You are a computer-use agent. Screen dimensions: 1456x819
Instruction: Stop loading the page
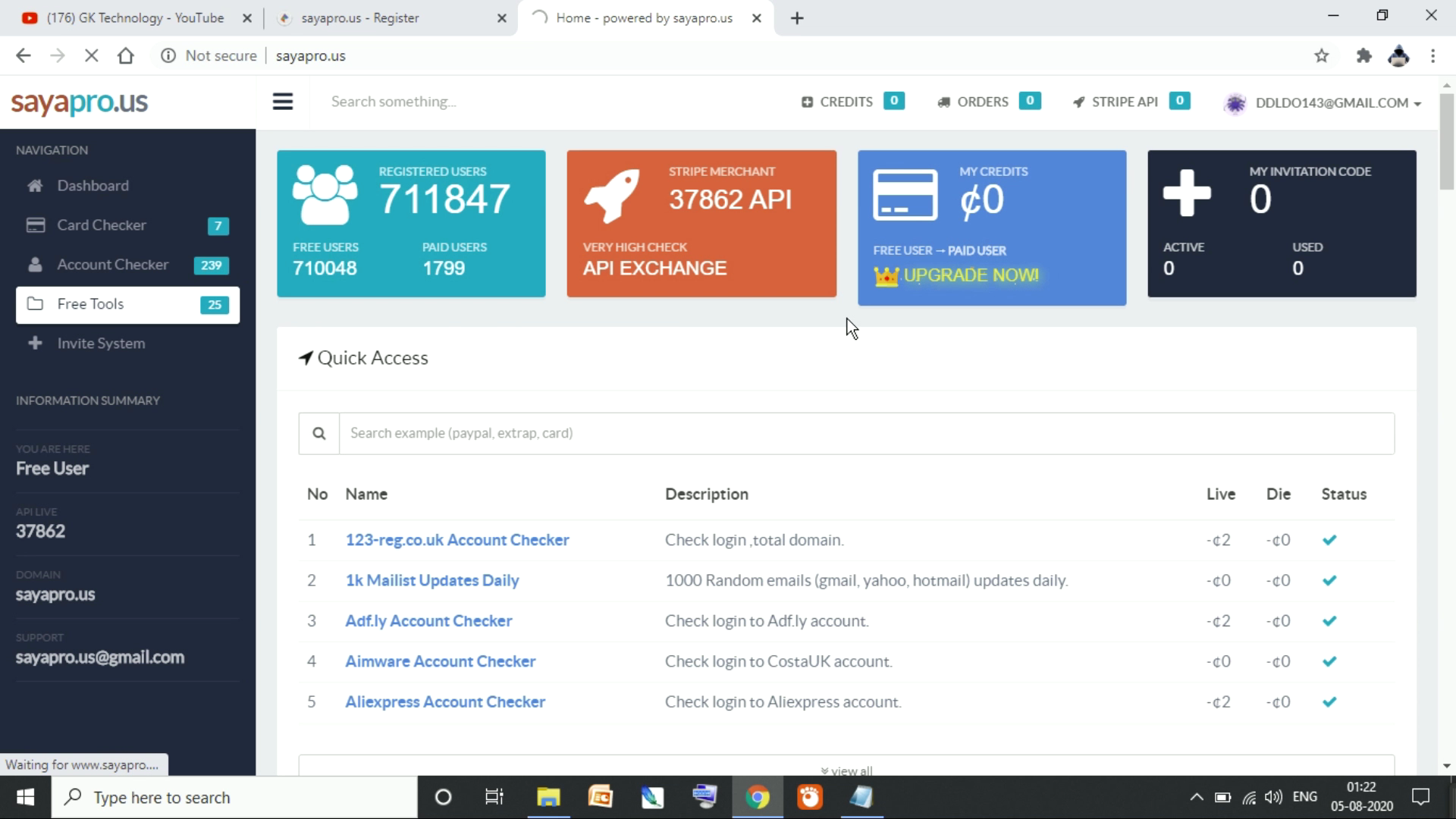(x=91, y=55)
